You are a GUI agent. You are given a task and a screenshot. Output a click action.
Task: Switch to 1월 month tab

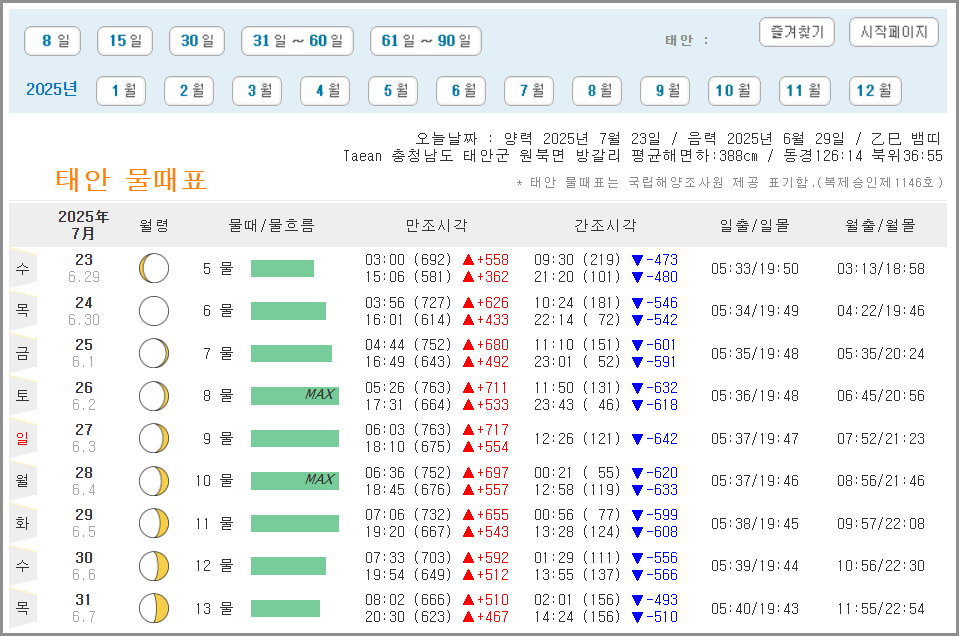[x=121, y=91]
